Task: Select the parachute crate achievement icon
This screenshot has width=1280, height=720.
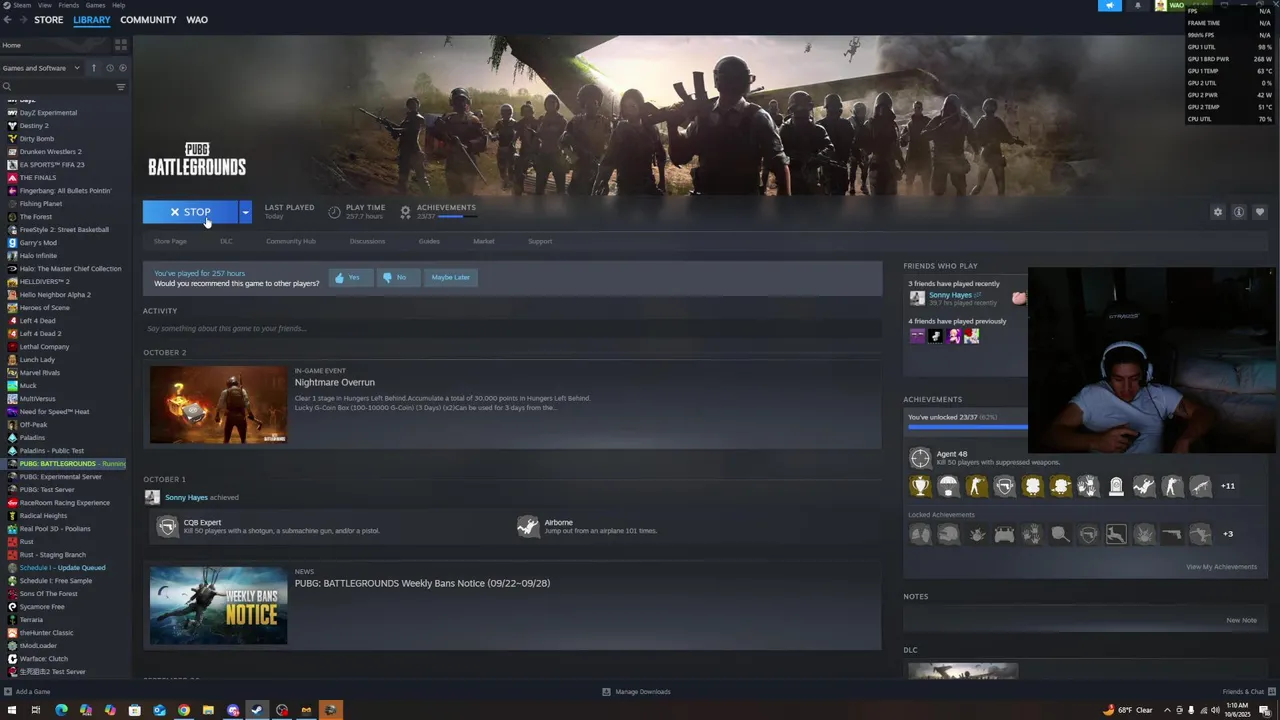Action: [948, 486]
